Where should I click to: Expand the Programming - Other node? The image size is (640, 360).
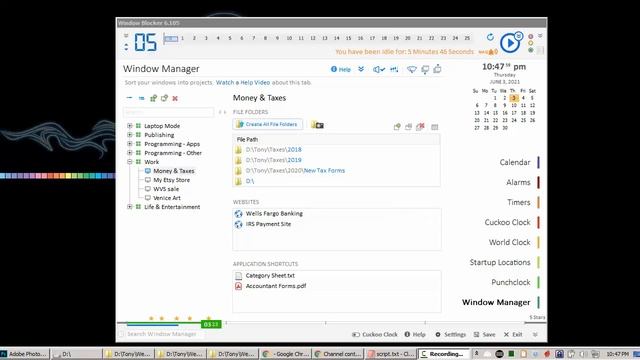(x=129, y=153)
